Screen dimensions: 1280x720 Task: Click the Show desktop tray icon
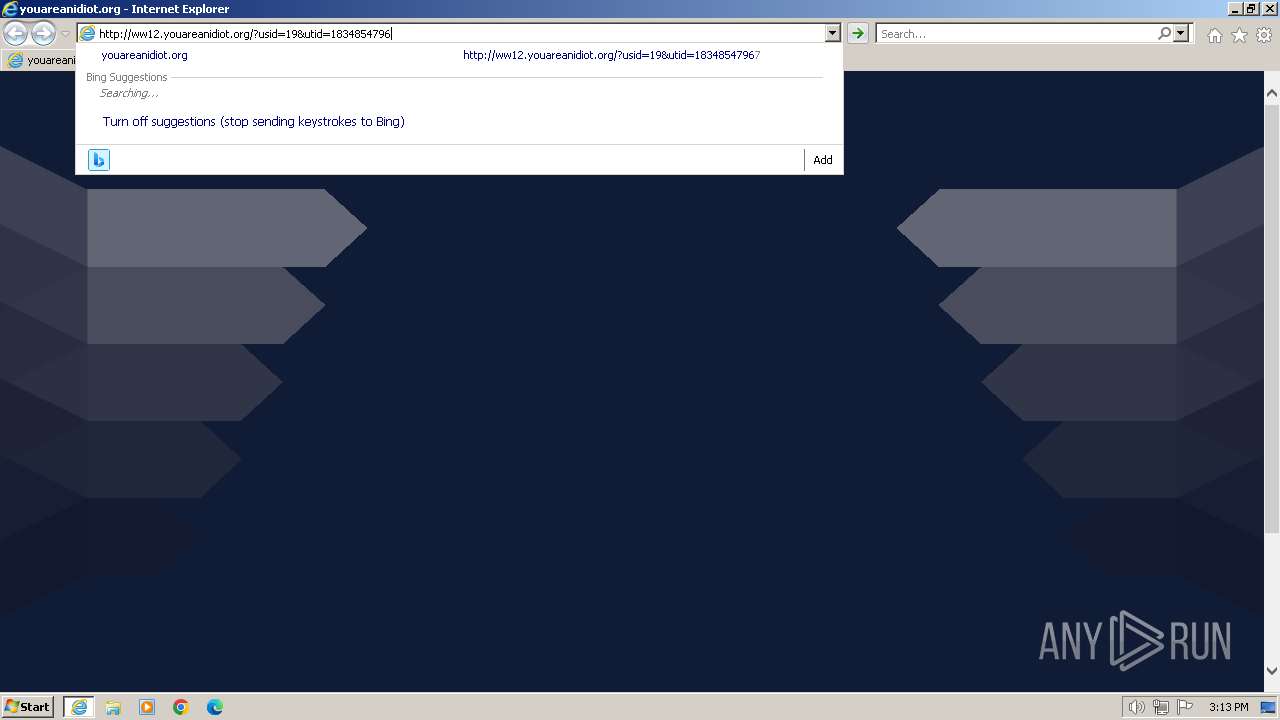coord(1269,707)
